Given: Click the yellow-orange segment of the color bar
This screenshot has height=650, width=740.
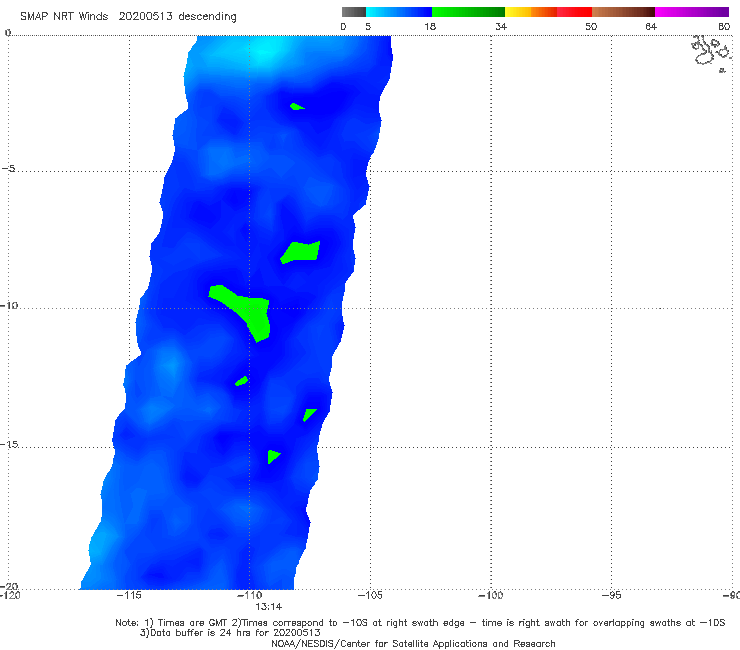Looking at the screenshot, I should 531,12.
